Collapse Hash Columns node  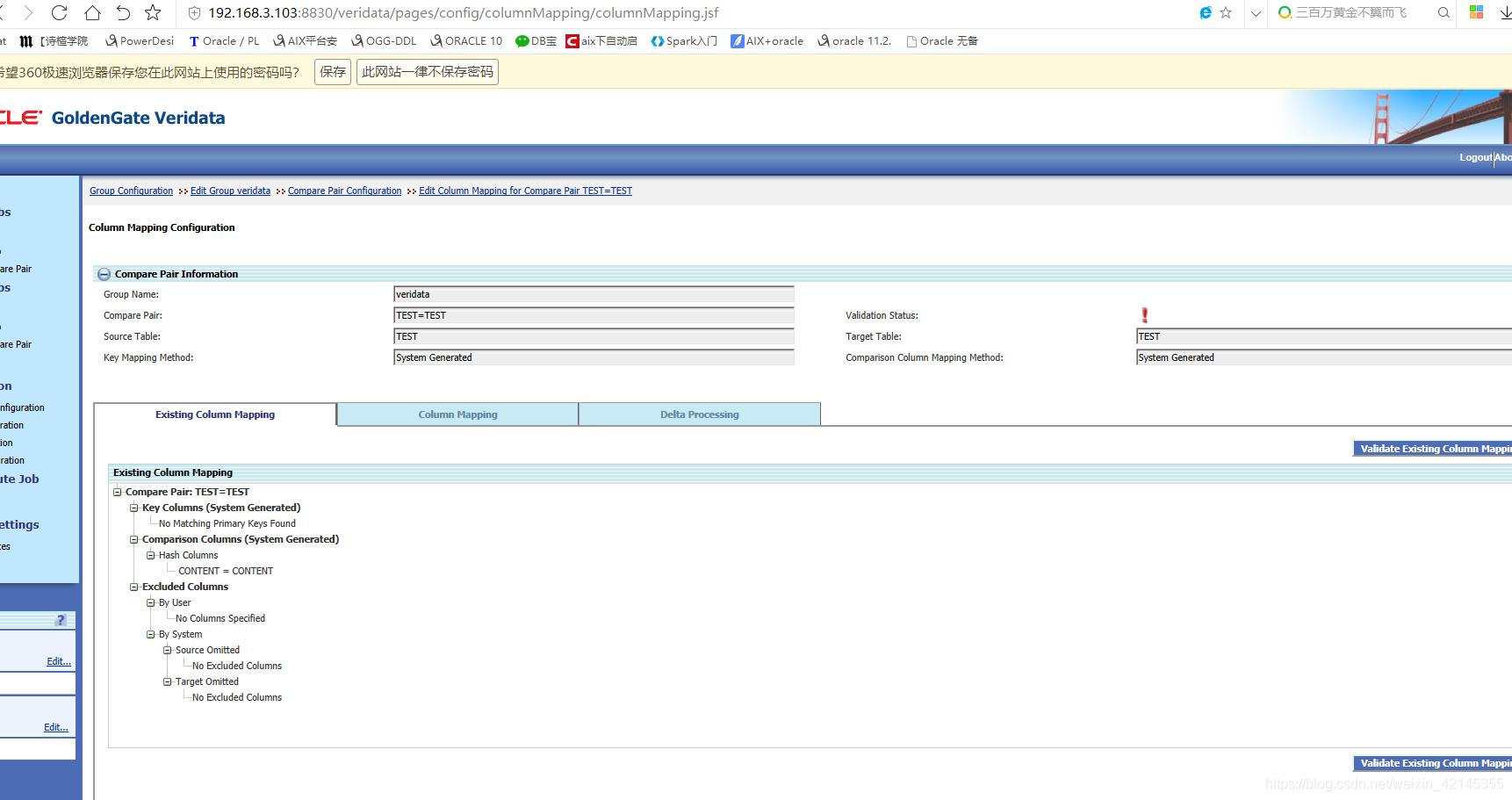[x=150, y=555]
